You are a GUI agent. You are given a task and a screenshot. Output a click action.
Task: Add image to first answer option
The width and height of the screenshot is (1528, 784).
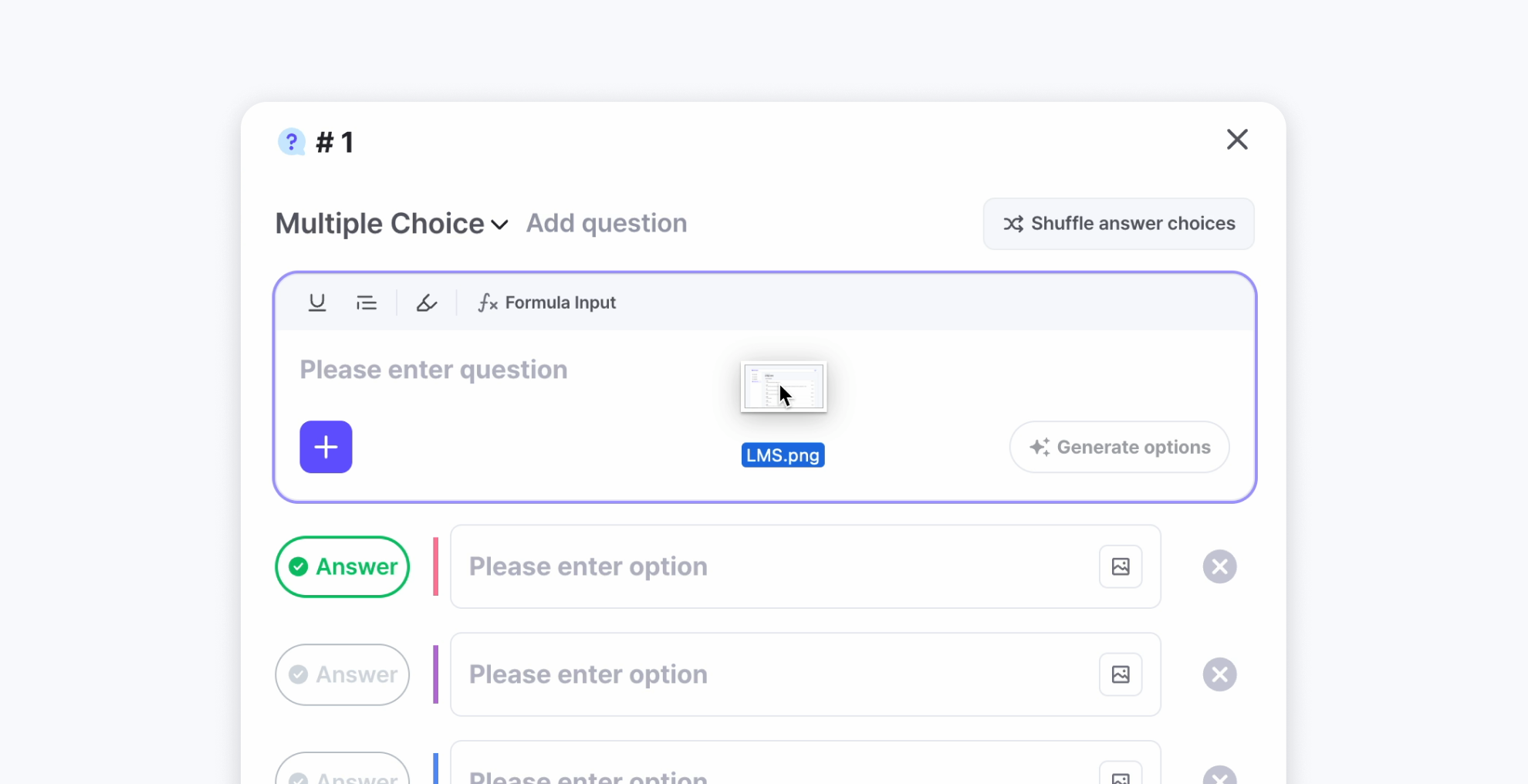pos(1121,566)
